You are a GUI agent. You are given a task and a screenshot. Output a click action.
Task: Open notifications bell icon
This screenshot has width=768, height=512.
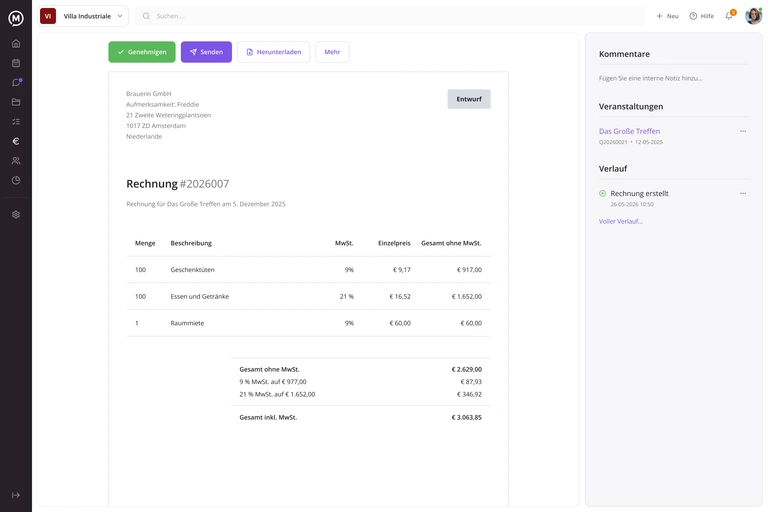(729, 16)
